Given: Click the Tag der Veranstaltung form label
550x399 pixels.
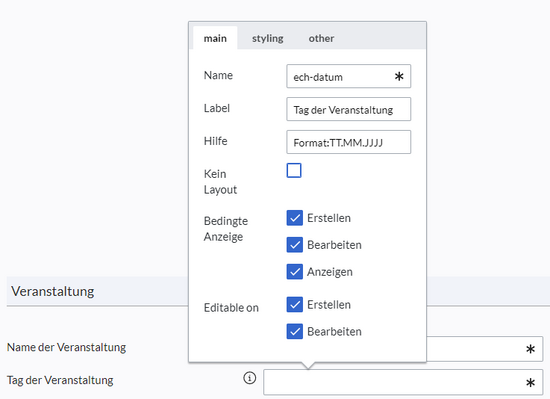Looking at the screenshot, I should click(60, 380).
